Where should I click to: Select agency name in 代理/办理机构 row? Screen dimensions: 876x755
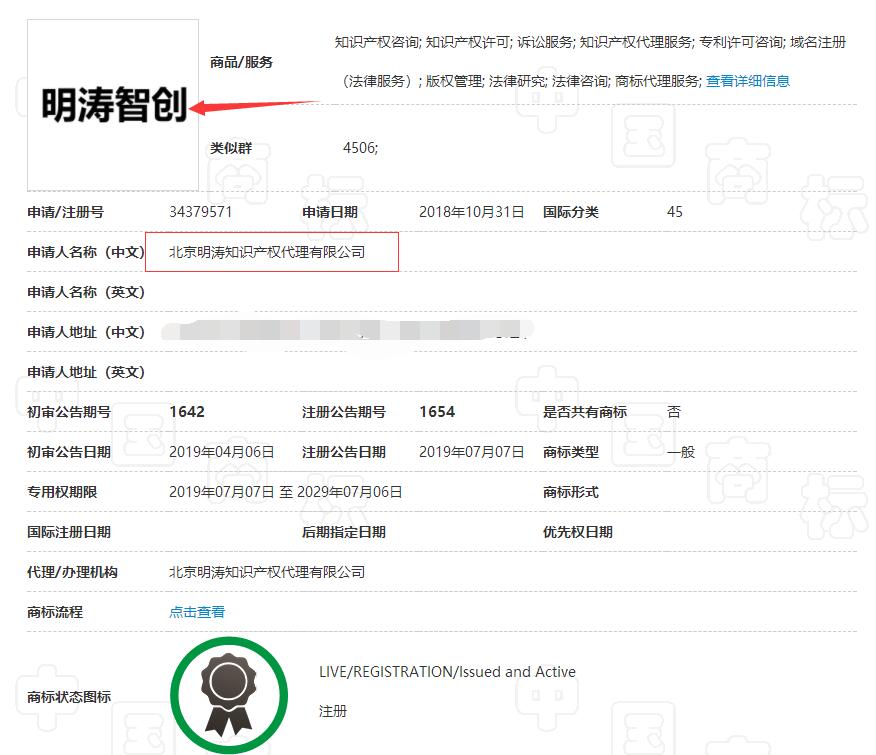click(267, 572)
